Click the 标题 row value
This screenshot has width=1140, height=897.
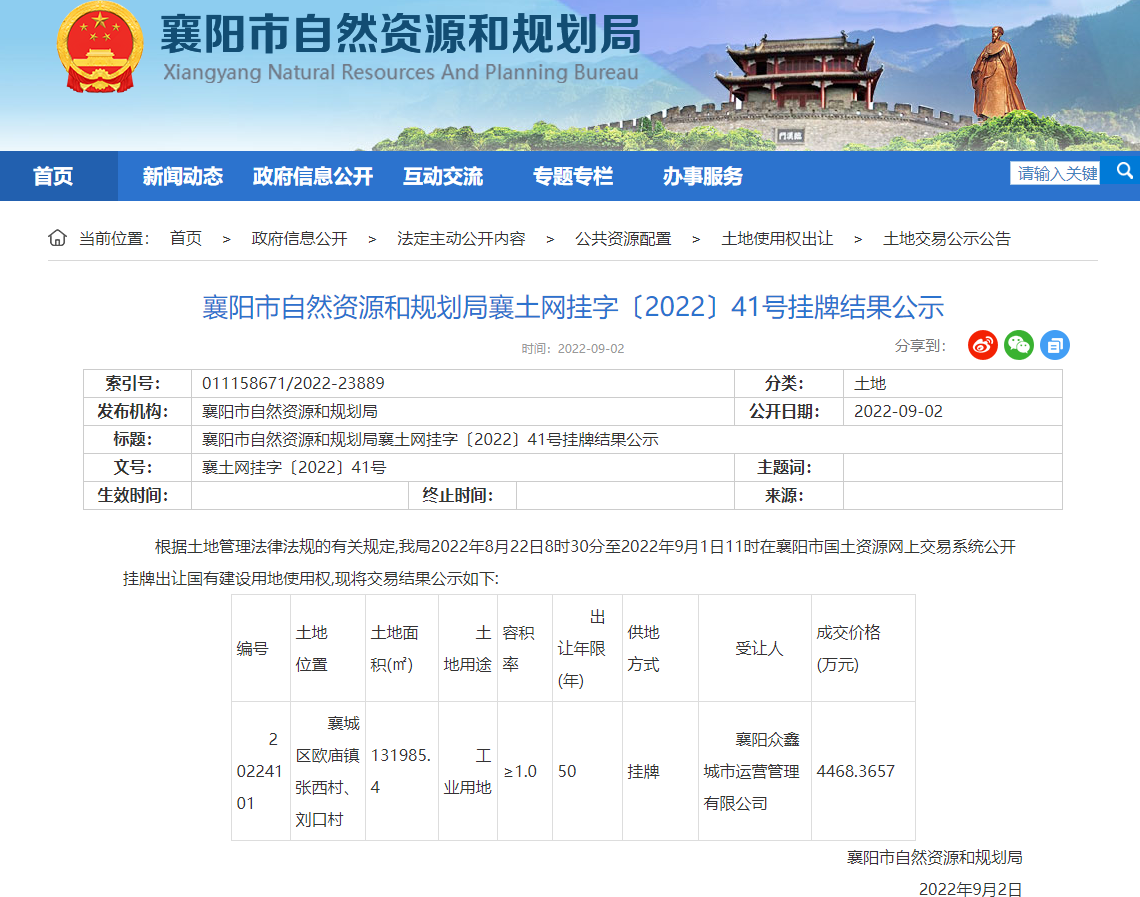coord(430,439)
